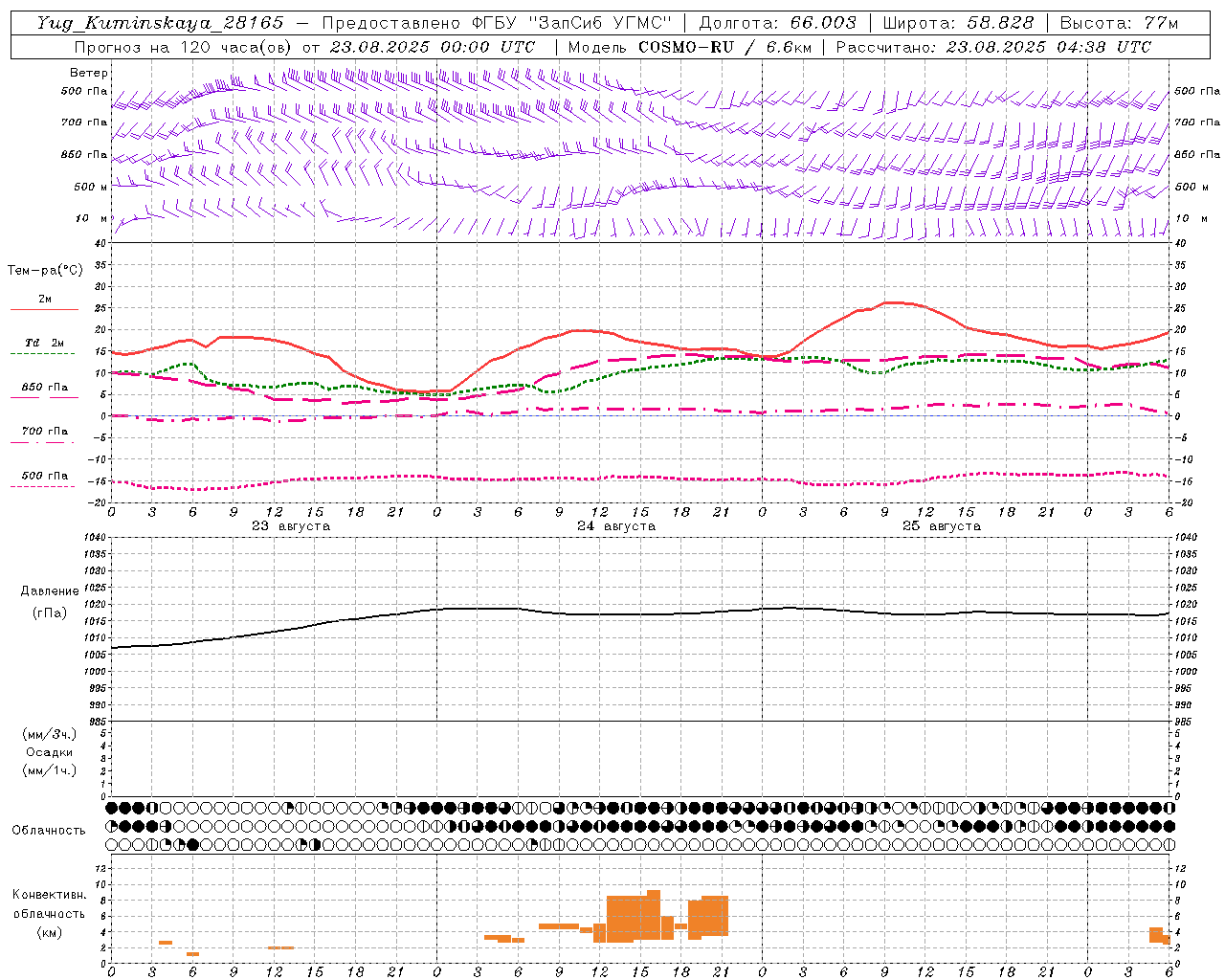Click the tallest orange convective cloud bar

pyautogui.click(x=654, y=916)
